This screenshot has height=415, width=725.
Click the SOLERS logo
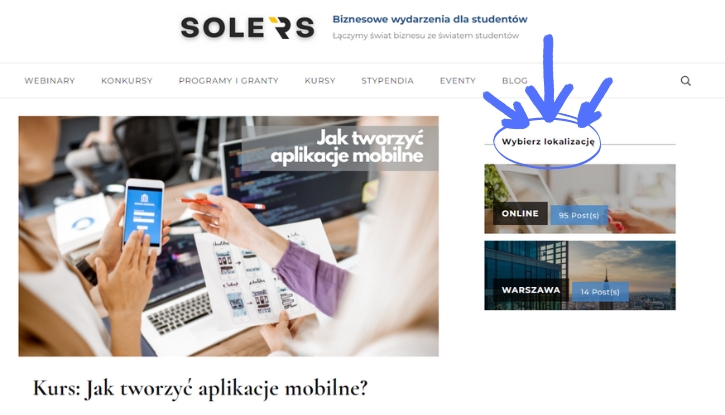tap(247, 28)
